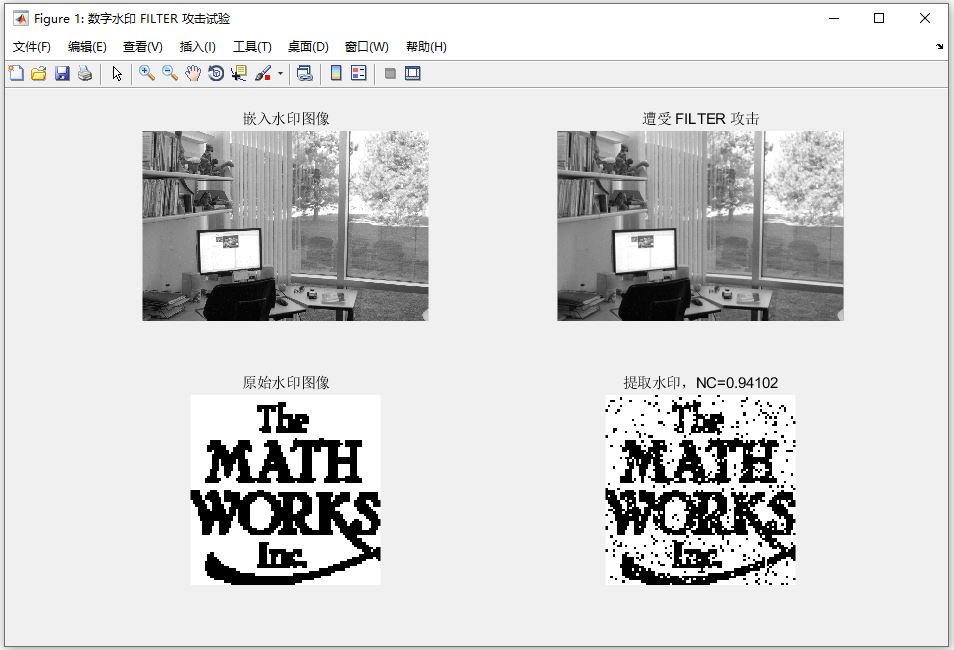954x650 pixels.
Task: Click the MATLAB icon in the title bar
Action: (21, 18)
